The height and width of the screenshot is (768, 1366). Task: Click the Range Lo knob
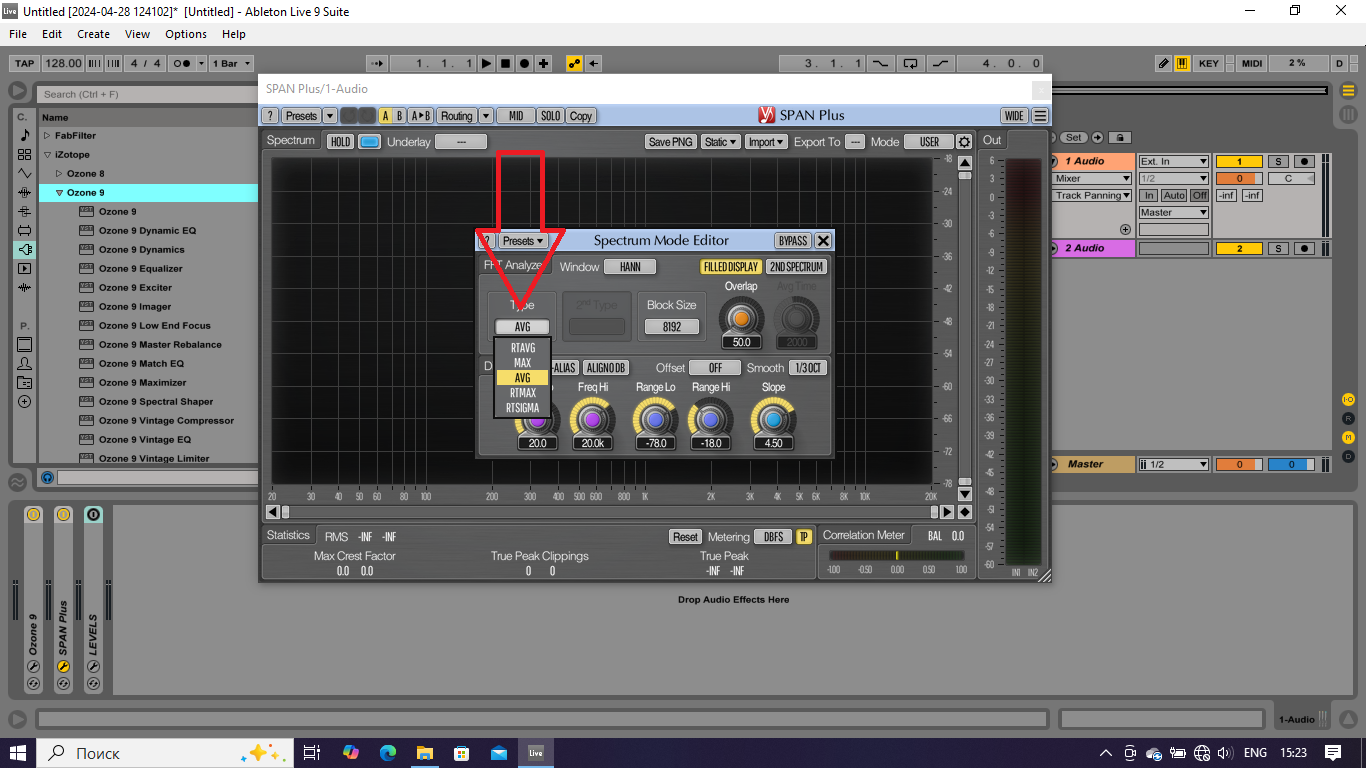coord(656,419)
